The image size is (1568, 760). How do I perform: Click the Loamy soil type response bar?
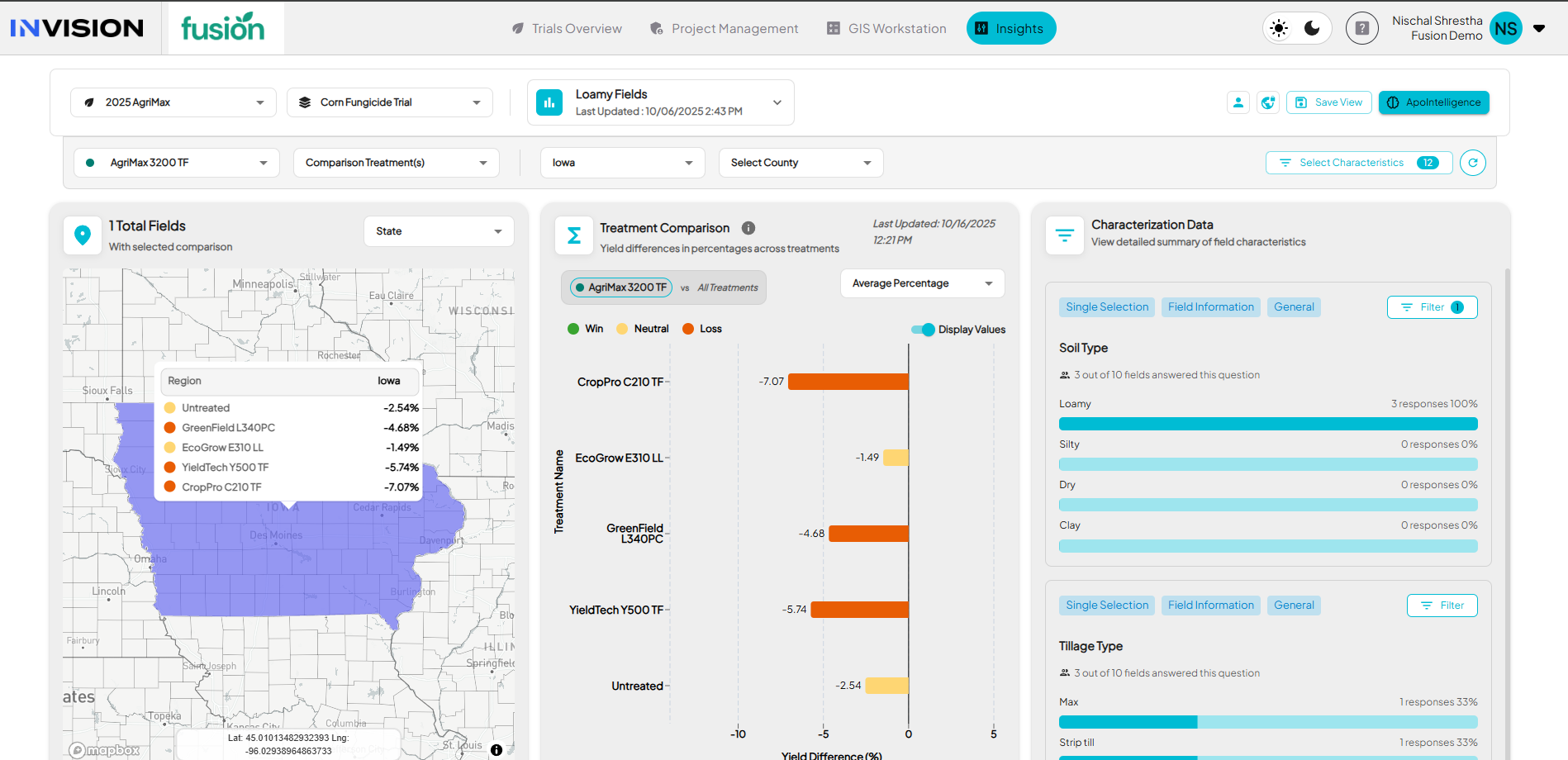(1267, 424)
